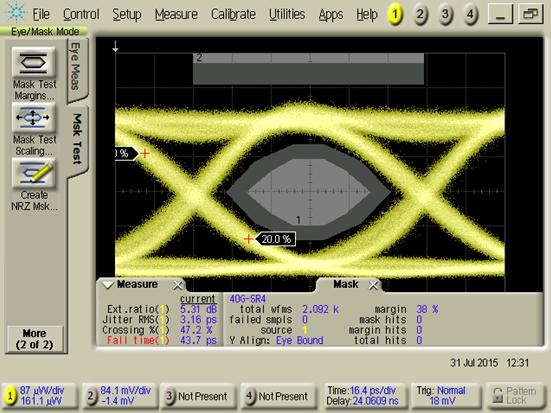Click the left-edge % margin marker
The image size is (551, 413).
coord(126,154)
